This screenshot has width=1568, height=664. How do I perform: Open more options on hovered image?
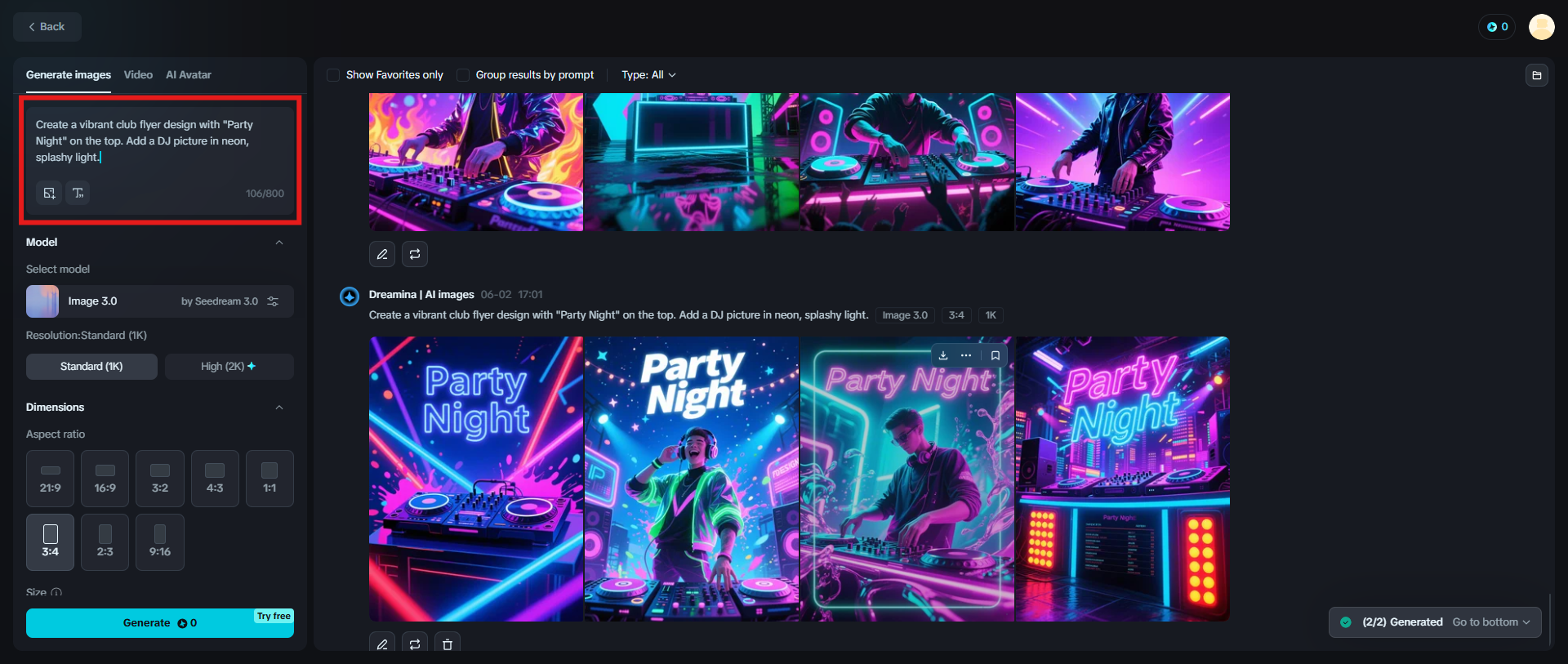[966, 355]
